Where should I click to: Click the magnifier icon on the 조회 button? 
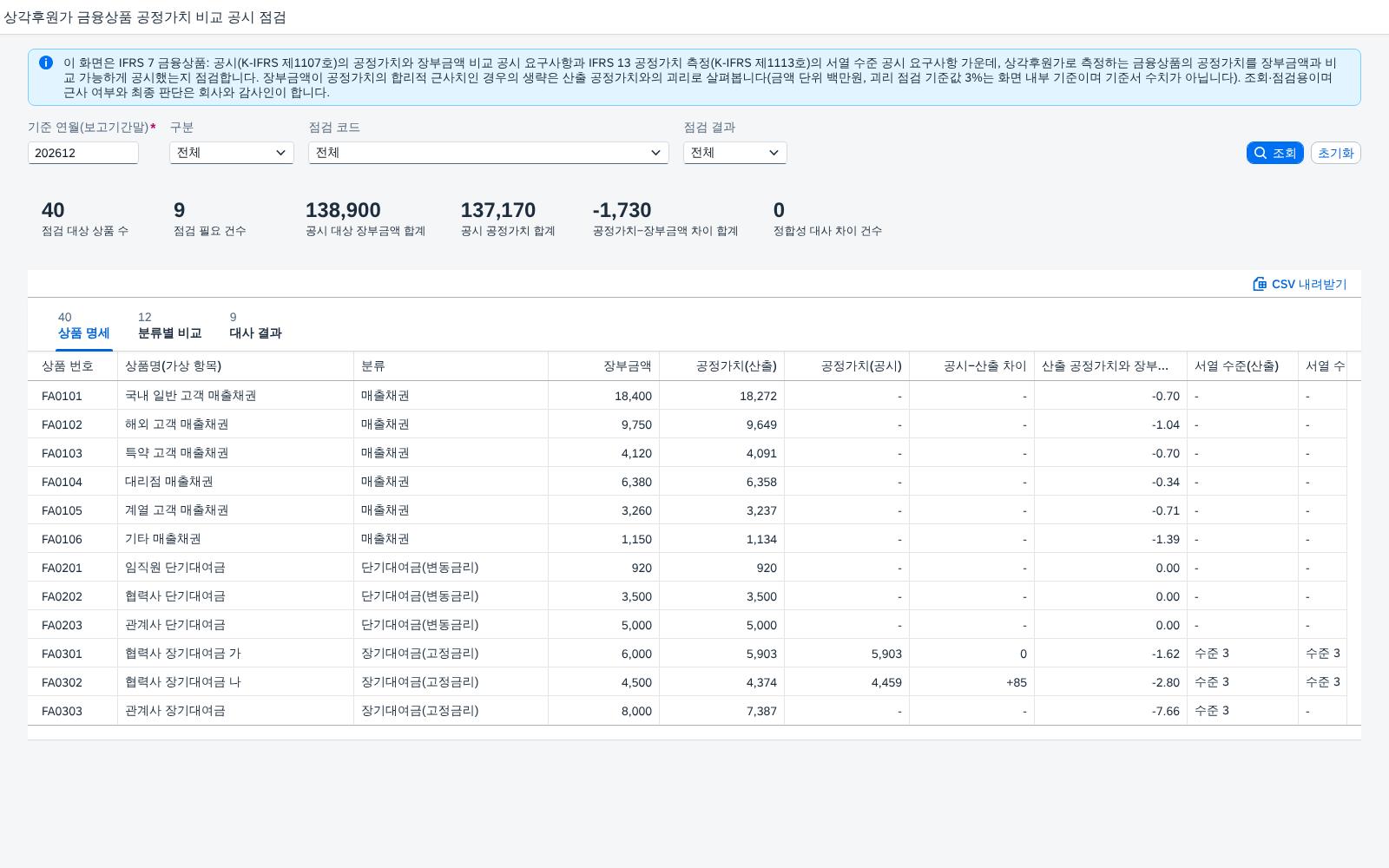click(x=1261, y=153)
